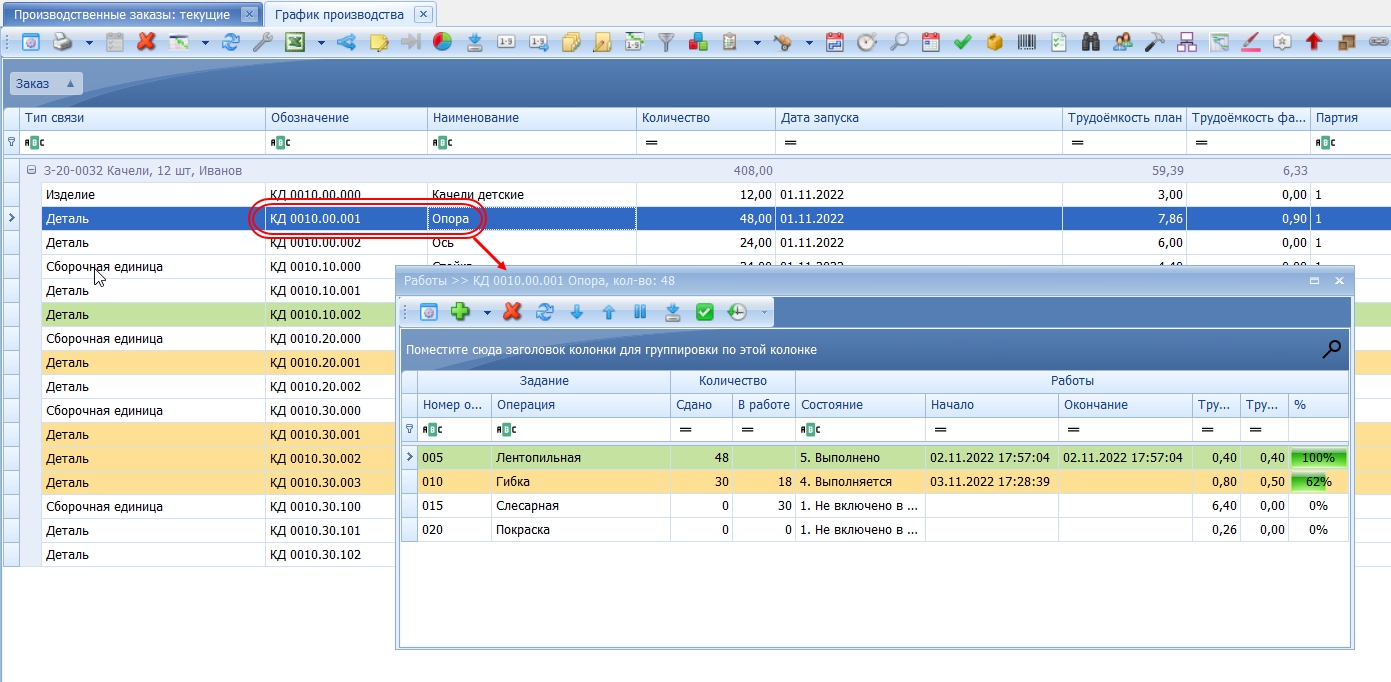Click the Заказ grouping column button
The width and height of the screenshot is (1391, 682).
tap(46, 84)
